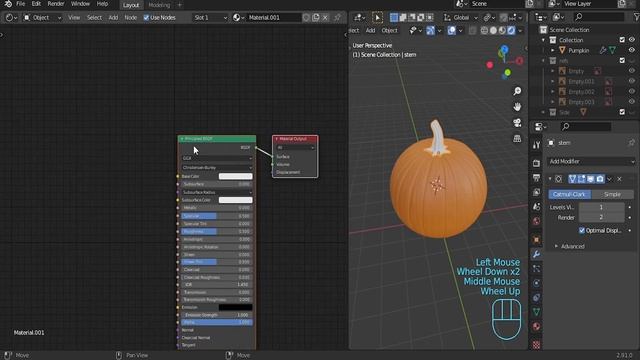The image size is (640, 360).
Task: Unlink Material.001 with the X button
Action: coord(325,18)
